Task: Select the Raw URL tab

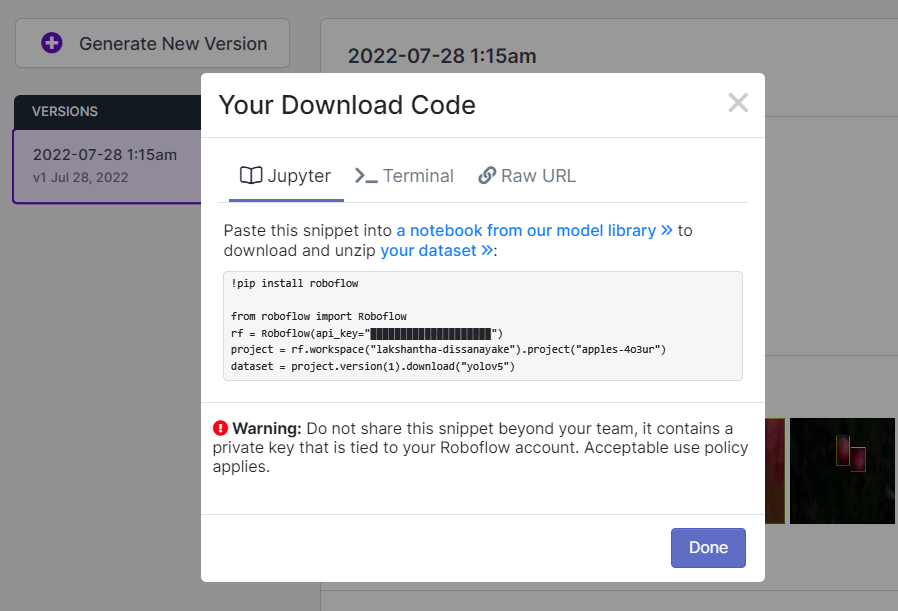Action: click(527, 176)
